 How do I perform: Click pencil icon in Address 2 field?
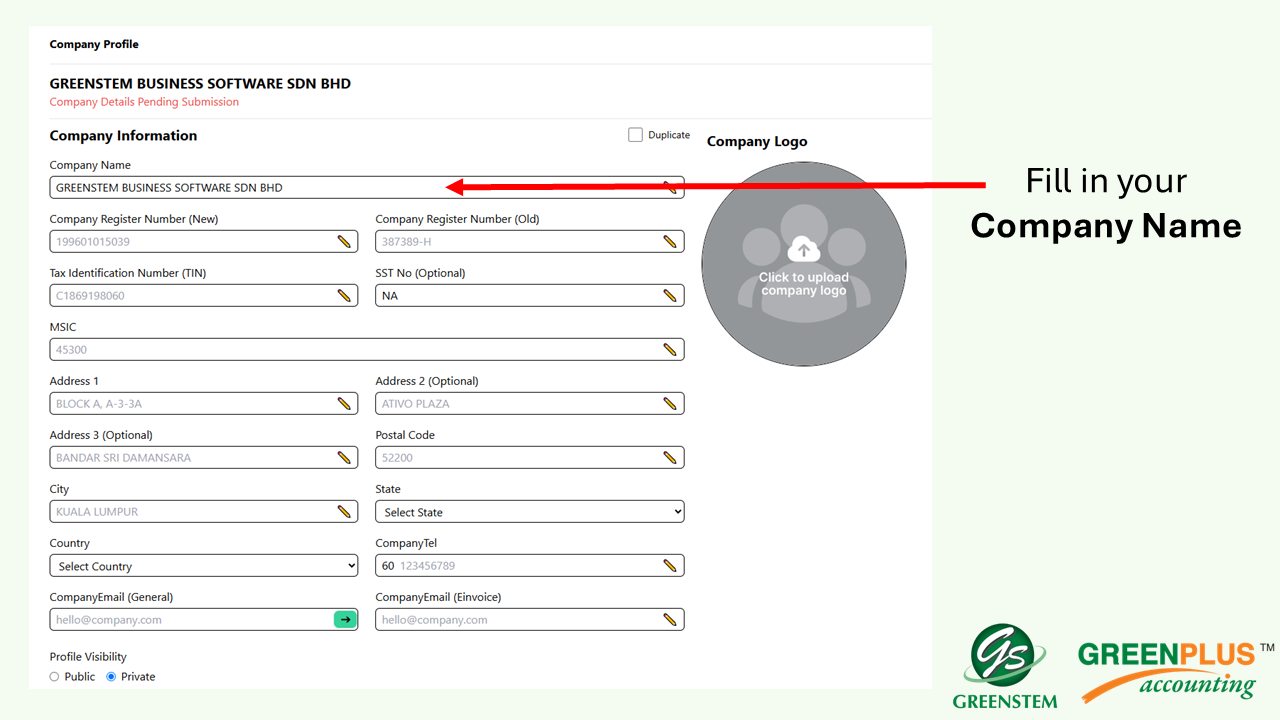point(670,403)
